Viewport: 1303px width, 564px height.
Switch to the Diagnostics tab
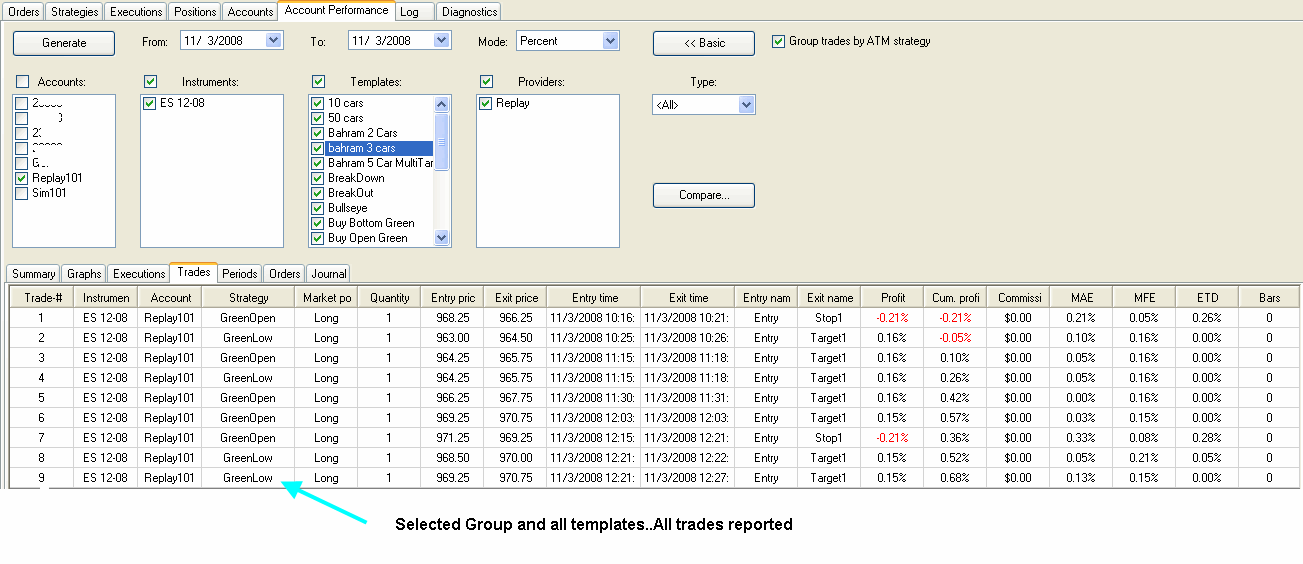469,12
